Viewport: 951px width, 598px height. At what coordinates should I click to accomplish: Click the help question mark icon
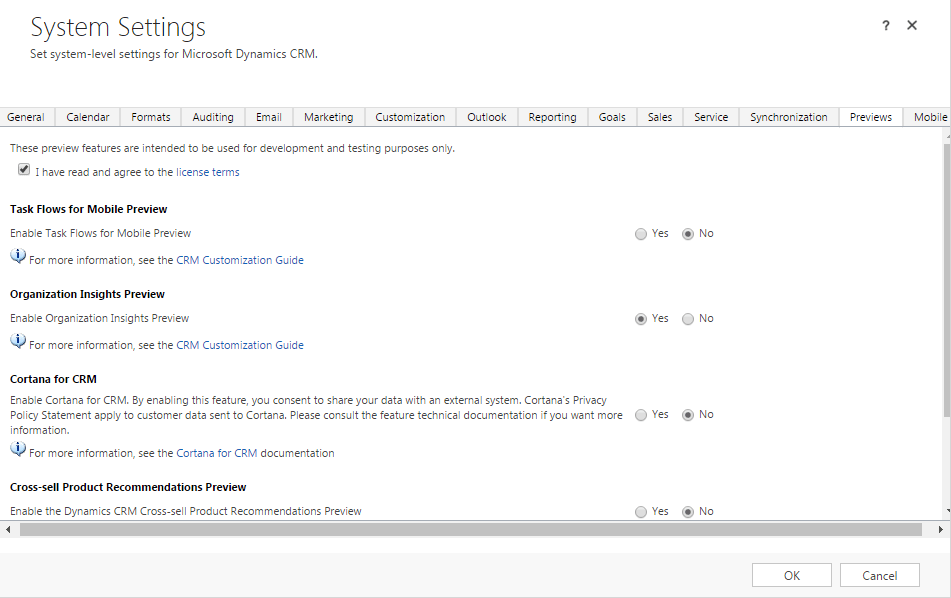[885, 25]
